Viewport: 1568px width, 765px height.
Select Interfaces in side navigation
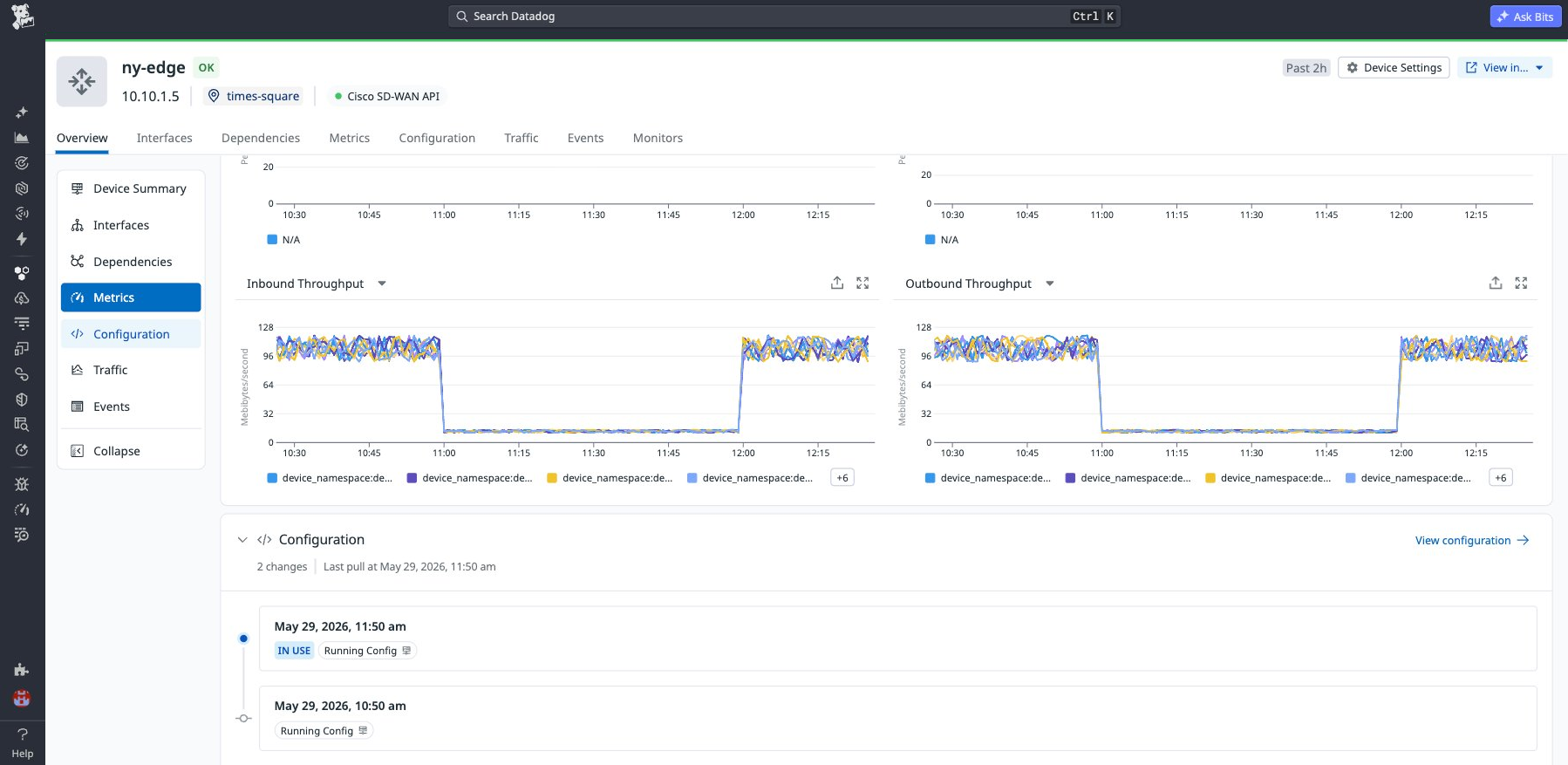pos(131,225)
